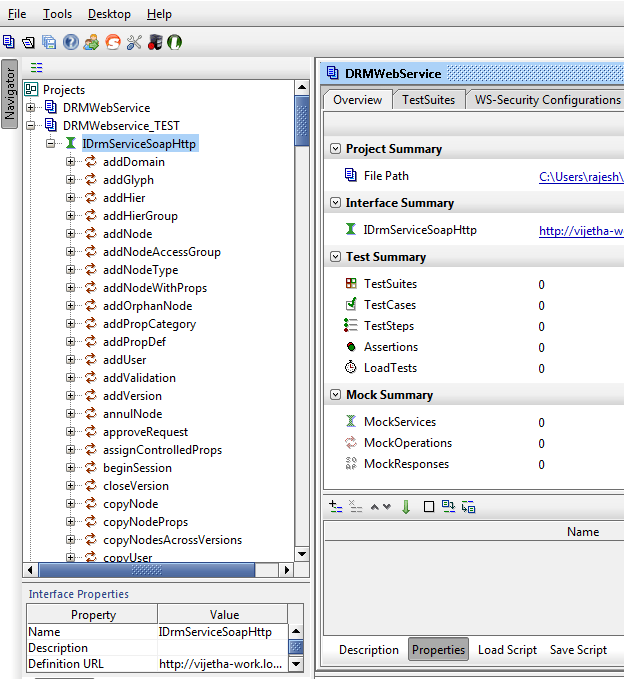Switch to the Description bottom tab

tap(369, 650)
